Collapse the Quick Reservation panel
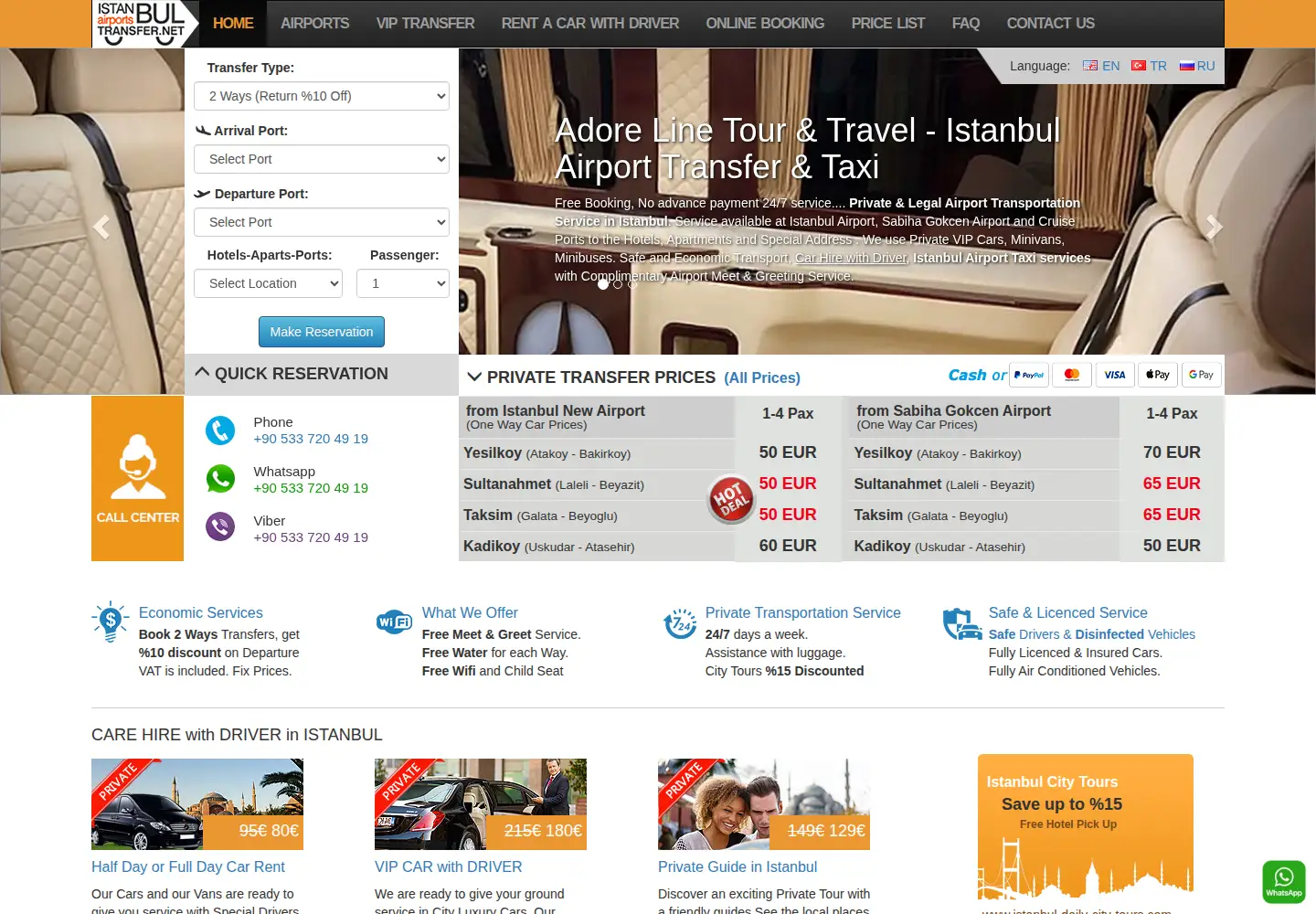Screen dimensions: 1316x914 (x=203, y=372)
